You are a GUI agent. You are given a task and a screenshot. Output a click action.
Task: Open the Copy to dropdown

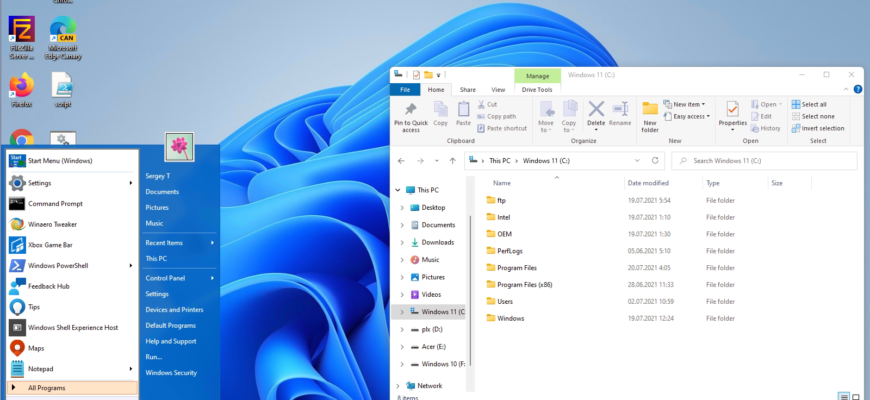tap(569, 117)
